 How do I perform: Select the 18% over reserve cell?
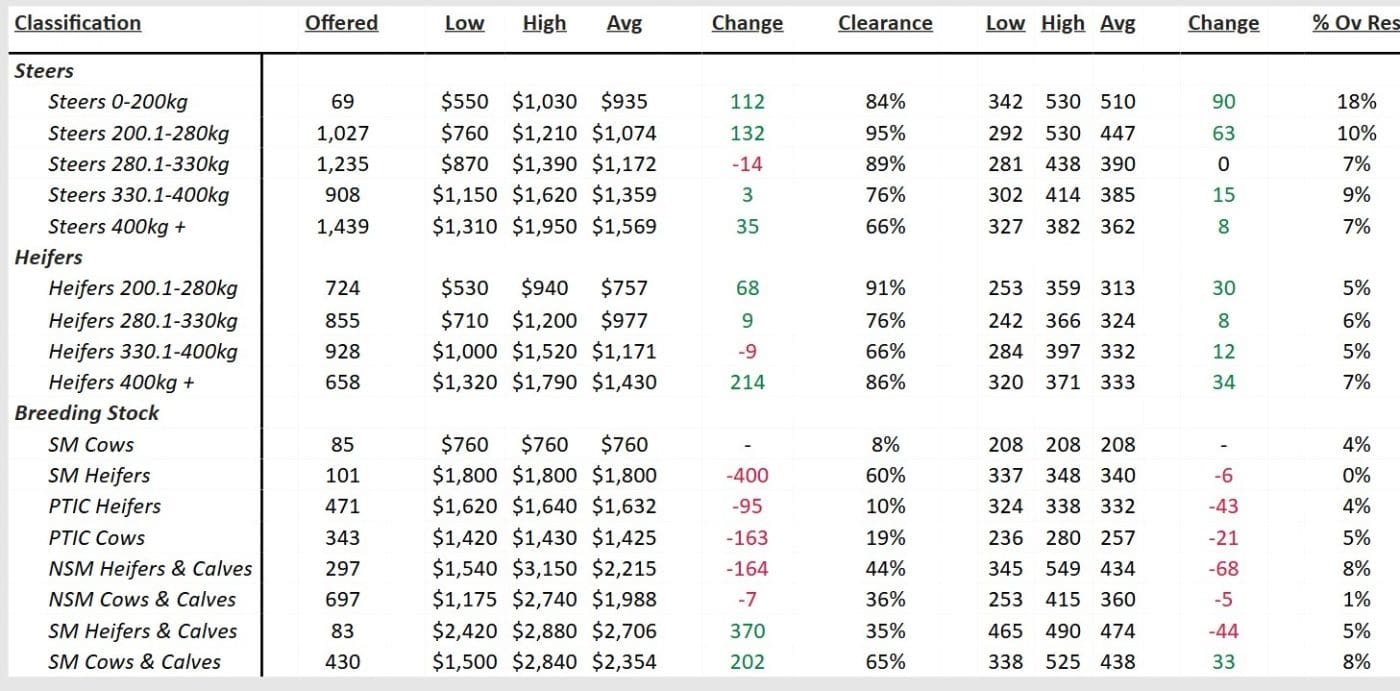point(1357,102)
